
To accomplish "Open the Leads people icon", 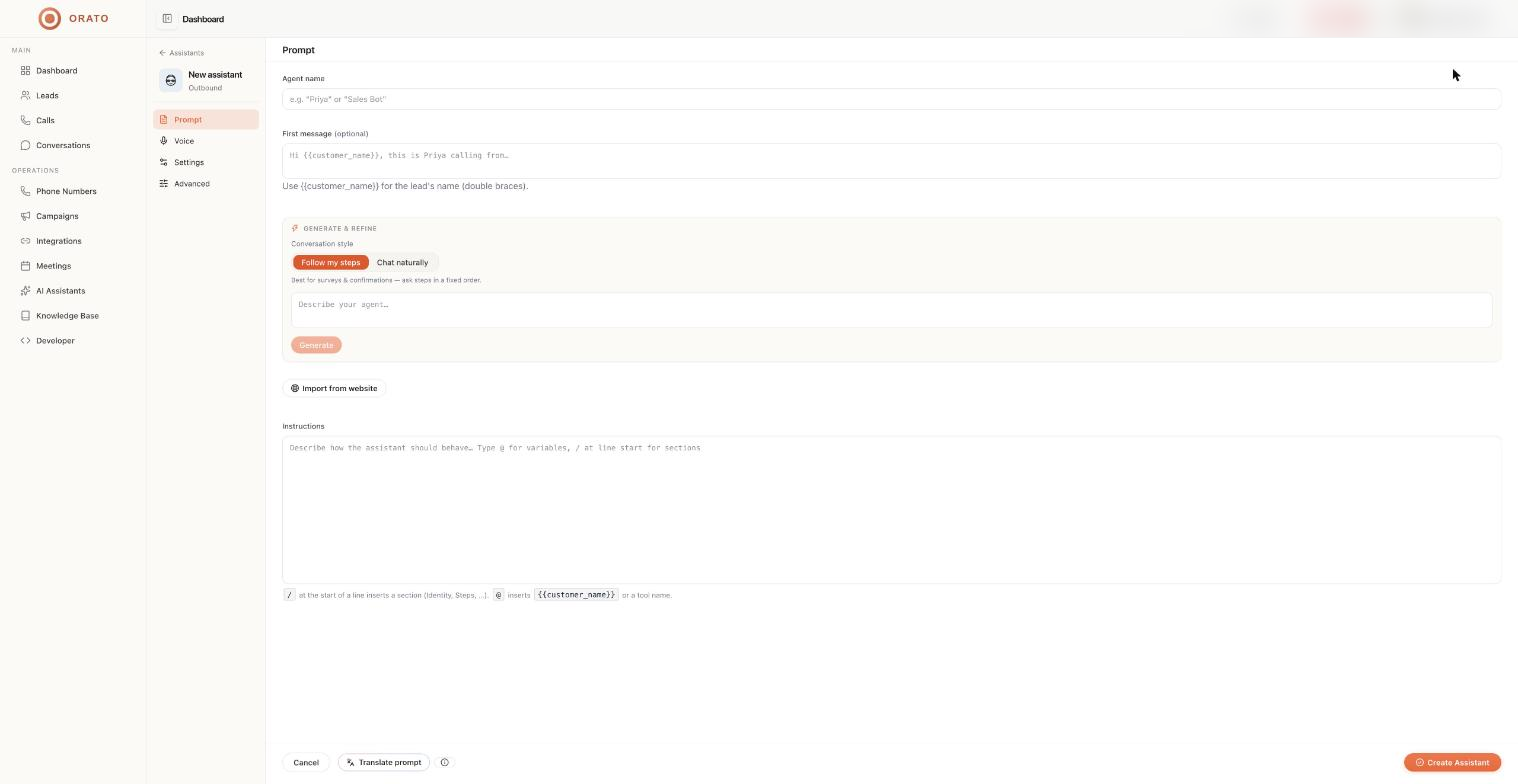I will point(25,95).
